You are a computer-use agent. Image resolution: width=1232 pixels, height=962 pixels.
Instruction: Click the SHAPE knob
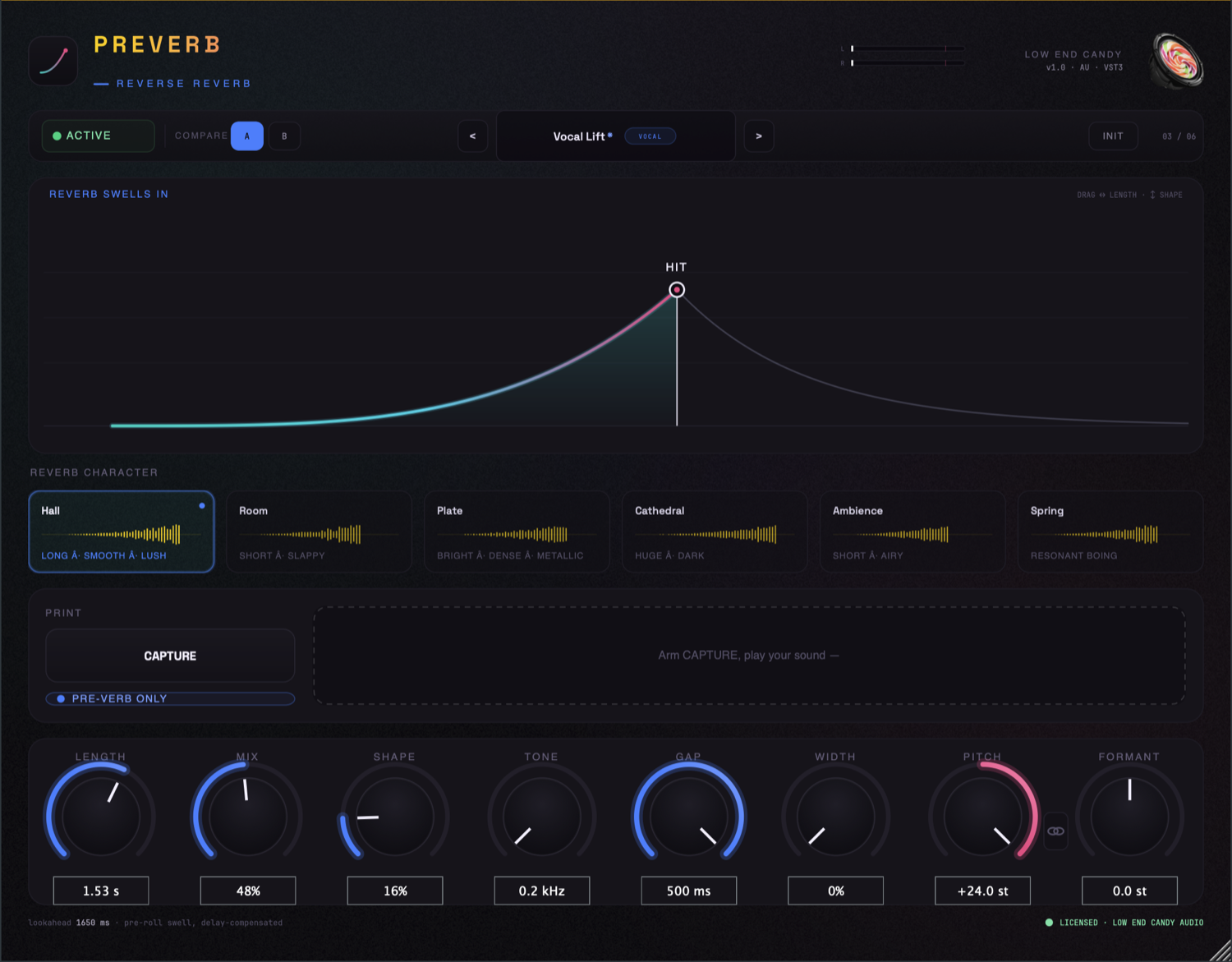tap(395, 817)
